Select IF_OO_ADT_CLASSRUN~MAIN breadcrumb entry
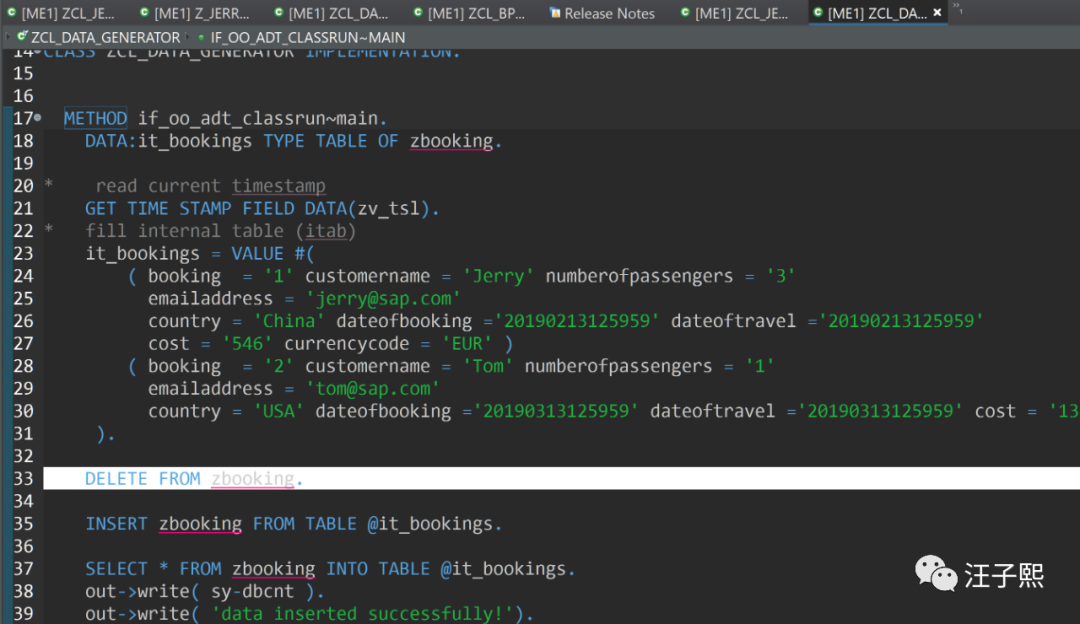The height and width of the screenshot is (624, 1080). [307, 37]
